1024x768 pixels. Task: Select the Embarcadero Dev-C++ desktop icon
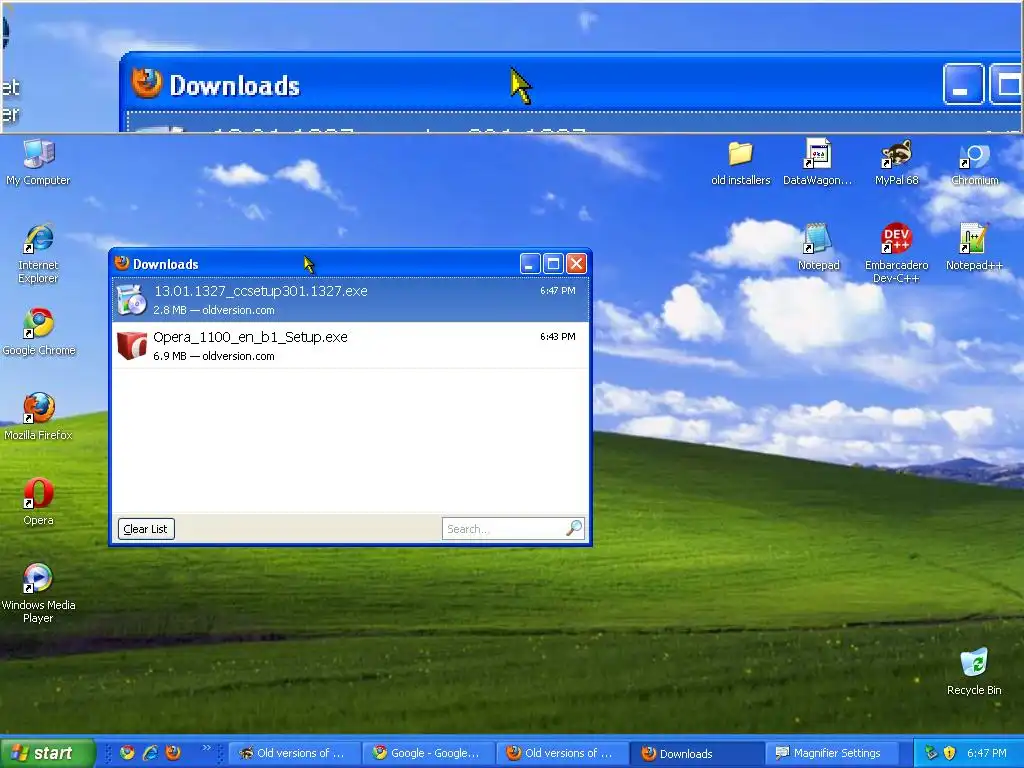click(x=897, y=253)
